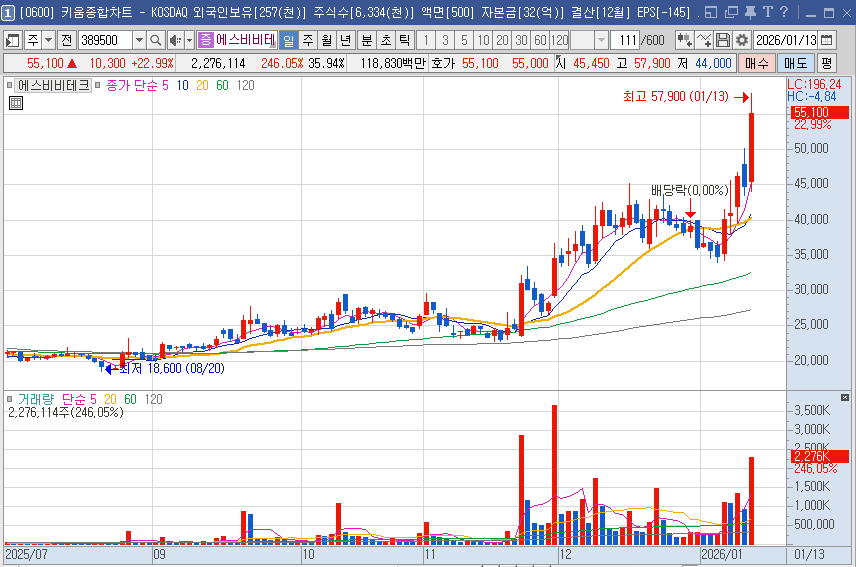Click the purple 종 icon
The width and height of the screenshot is (856, 567).
[x=205, y=39]
